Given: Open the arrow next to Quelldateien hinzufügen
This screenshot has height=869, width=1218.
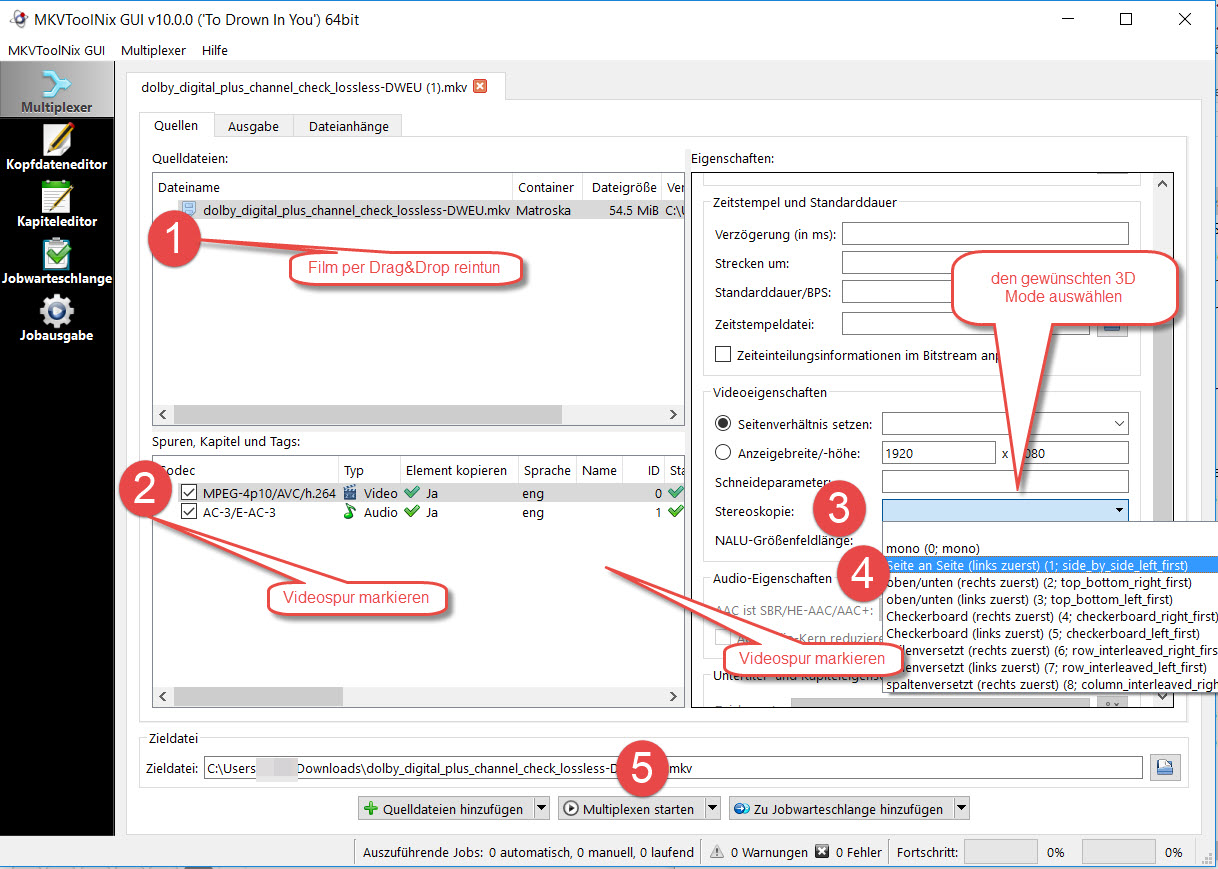Looking at the screenshot, I should pos(541,809).
